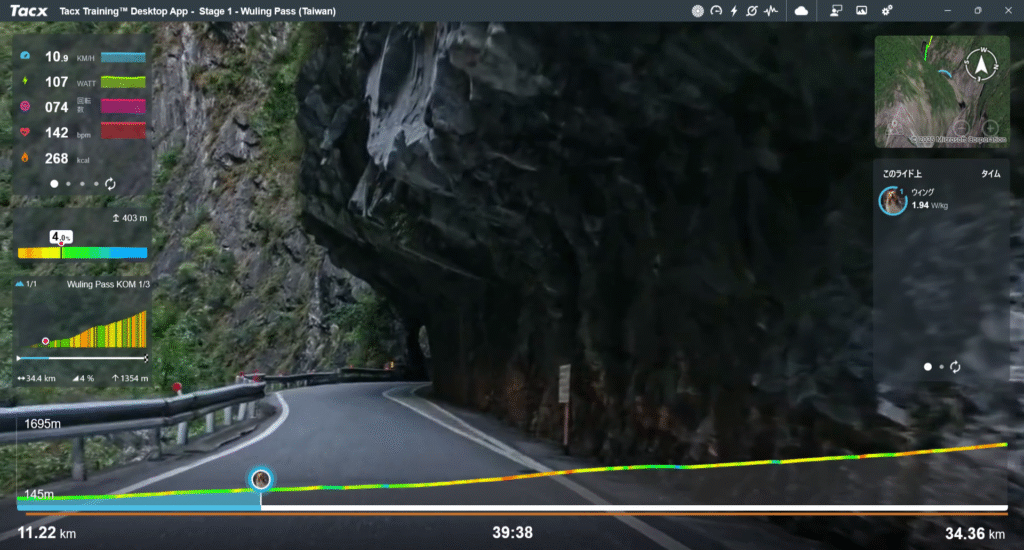Screen dimensions: 1024x550
Task: Open the settings gears icon
Action: [x=887, y=10]
